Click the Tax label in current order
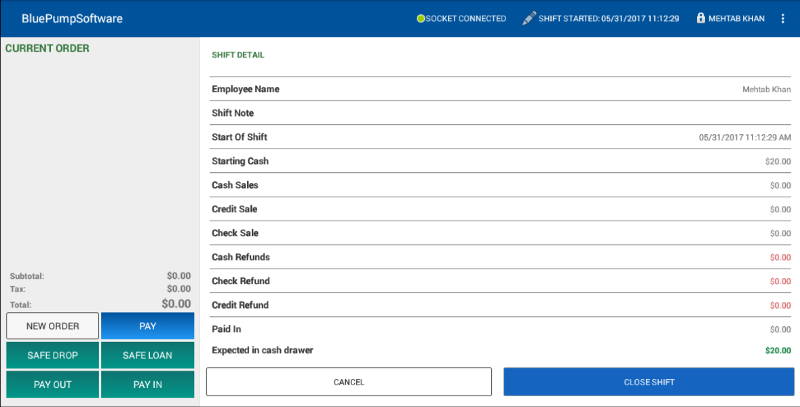Viewport: 800px width, 407px height. pyautogui.click(x=17, y=289)
